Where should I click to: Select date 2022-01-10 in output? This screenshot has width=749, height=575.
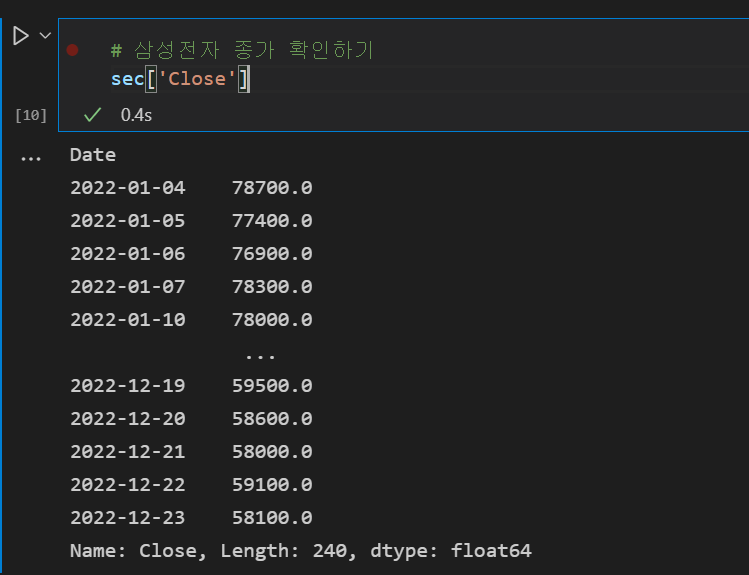coord(128,319)
